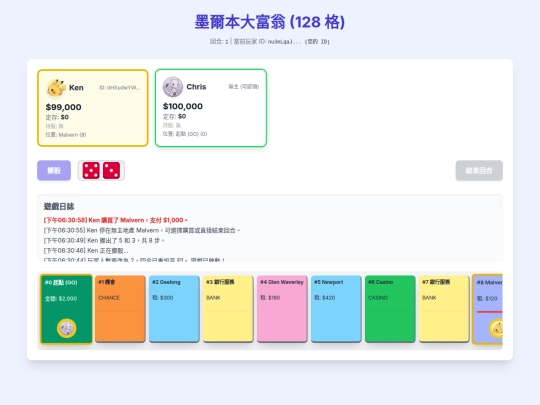The image size is (540, 405).
Task: Select the #8 Malvern purple tile
Action: coord(487,309)
